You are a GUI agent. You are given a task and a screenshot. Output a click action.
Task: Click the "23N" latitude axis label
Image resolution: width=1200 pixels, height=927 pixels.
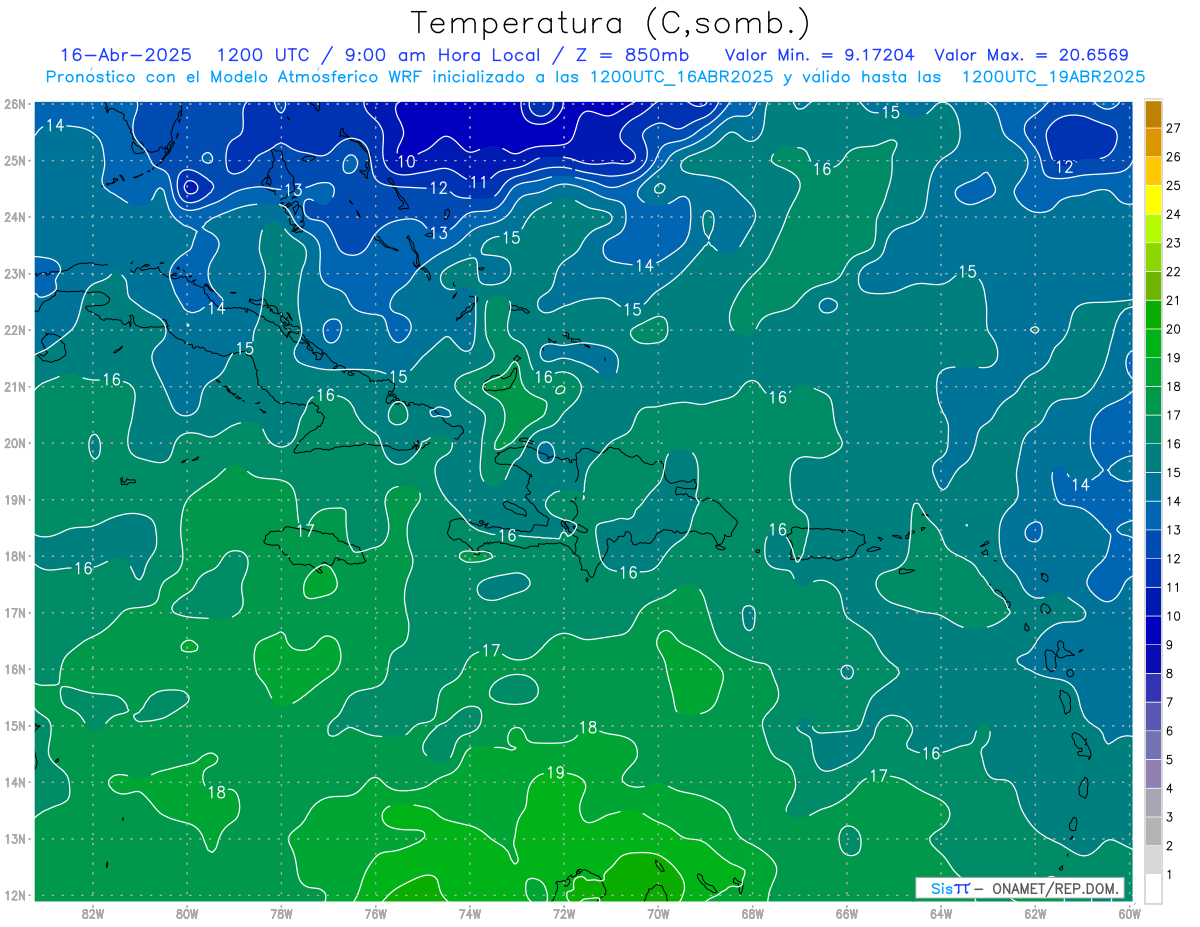point(14,273)
